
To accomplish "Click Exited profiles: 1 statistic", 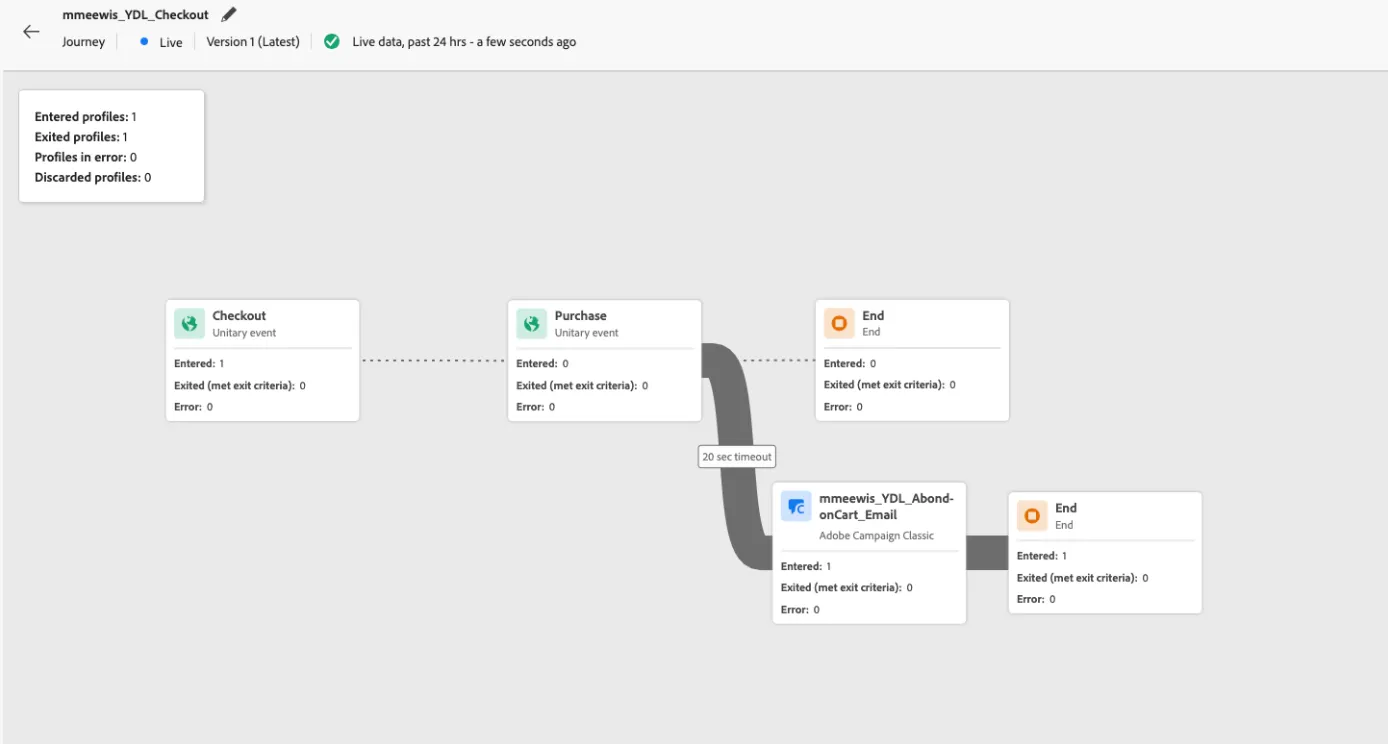I will coord(81,137).
